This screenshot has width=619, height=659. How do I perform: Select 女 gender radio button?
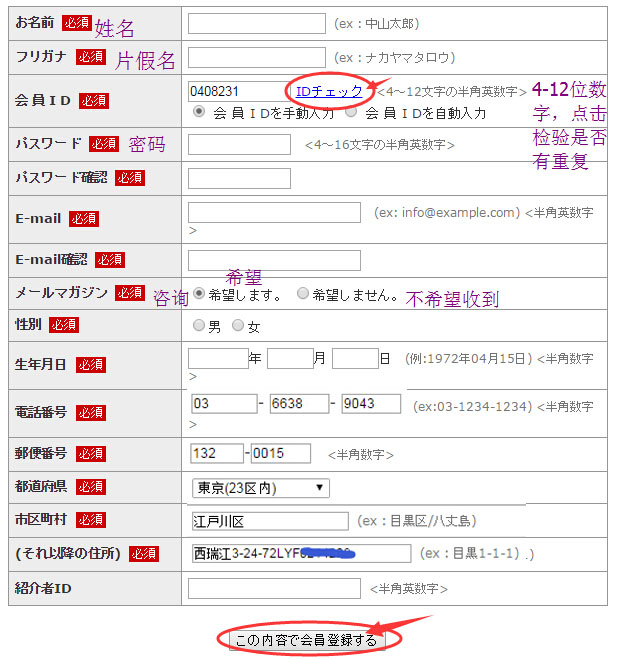[x=238, y=325]
